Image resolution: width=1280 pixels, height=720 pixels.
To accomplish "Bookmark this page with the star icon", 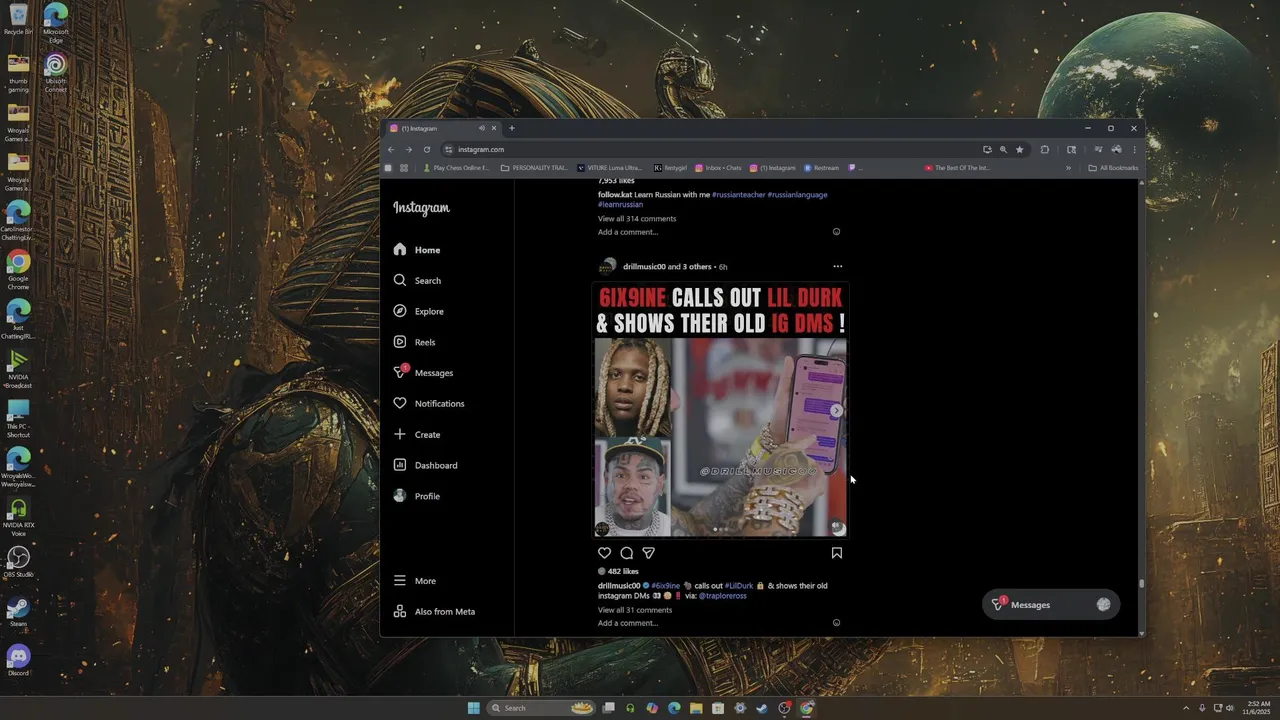I will pyautogui.click(x=1020, y=150).
